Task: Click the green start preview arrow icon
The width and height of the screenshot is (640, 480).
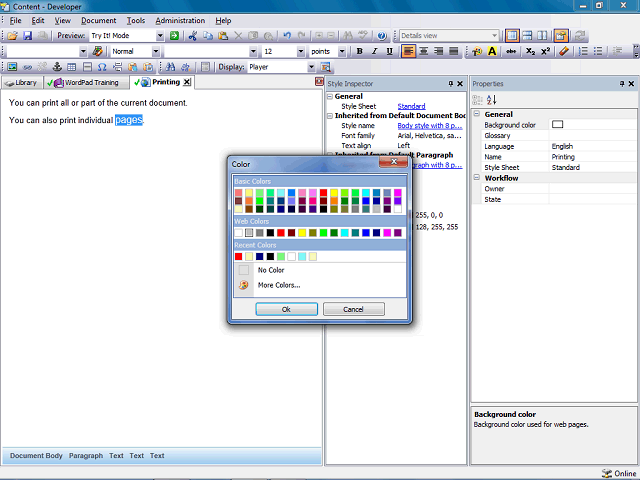Action: point(173,35)
